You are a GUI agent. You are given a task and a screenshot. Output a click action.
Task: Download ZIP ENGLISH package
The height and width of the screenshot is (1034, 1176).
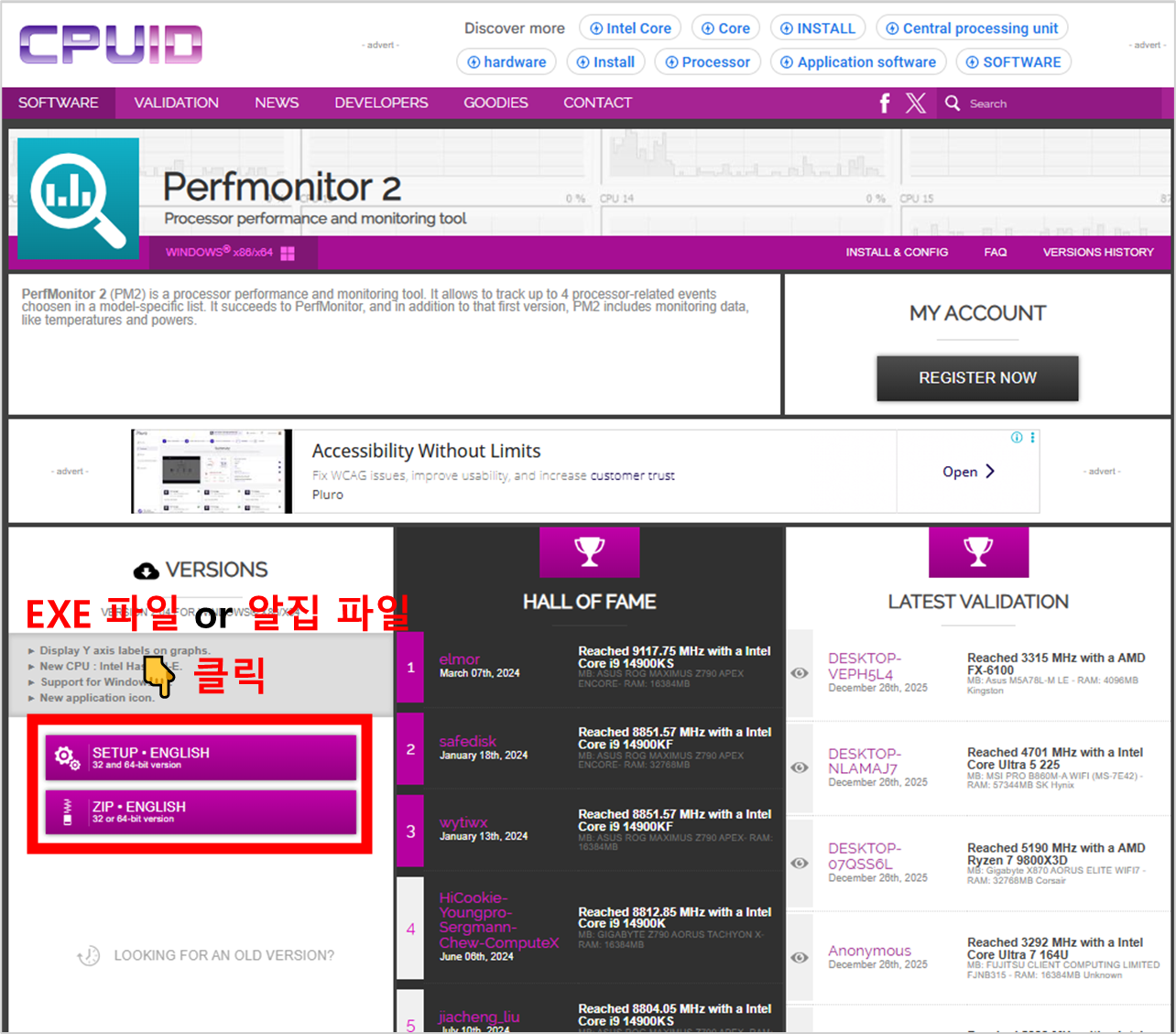(201, 811)
